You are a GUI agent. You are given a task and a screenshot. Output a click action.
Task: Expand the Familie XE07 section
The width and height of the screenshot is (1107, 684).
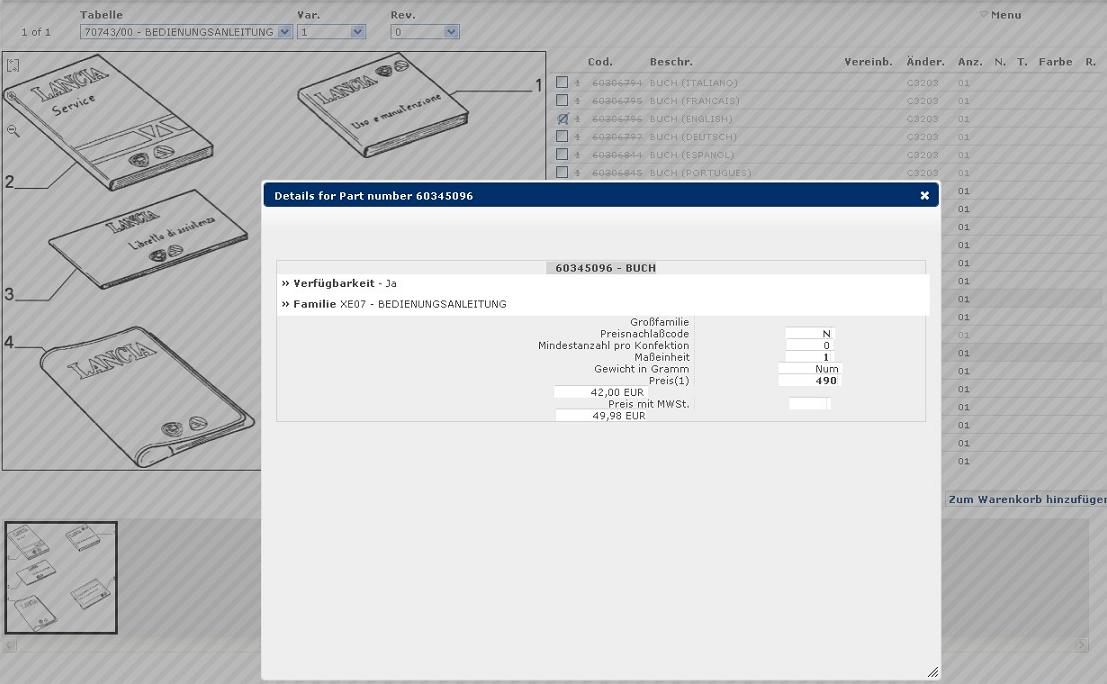(x=314, y=304)
